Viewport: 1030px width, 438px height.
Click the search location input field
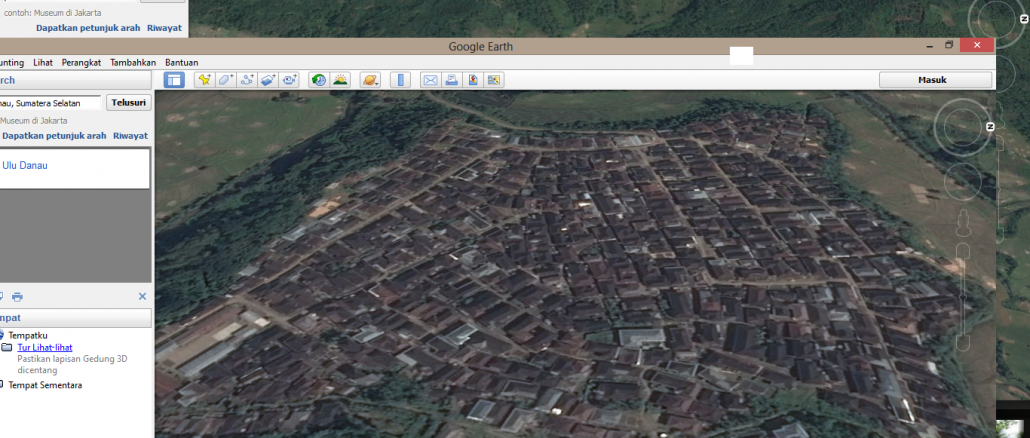[x=50, y=102]
